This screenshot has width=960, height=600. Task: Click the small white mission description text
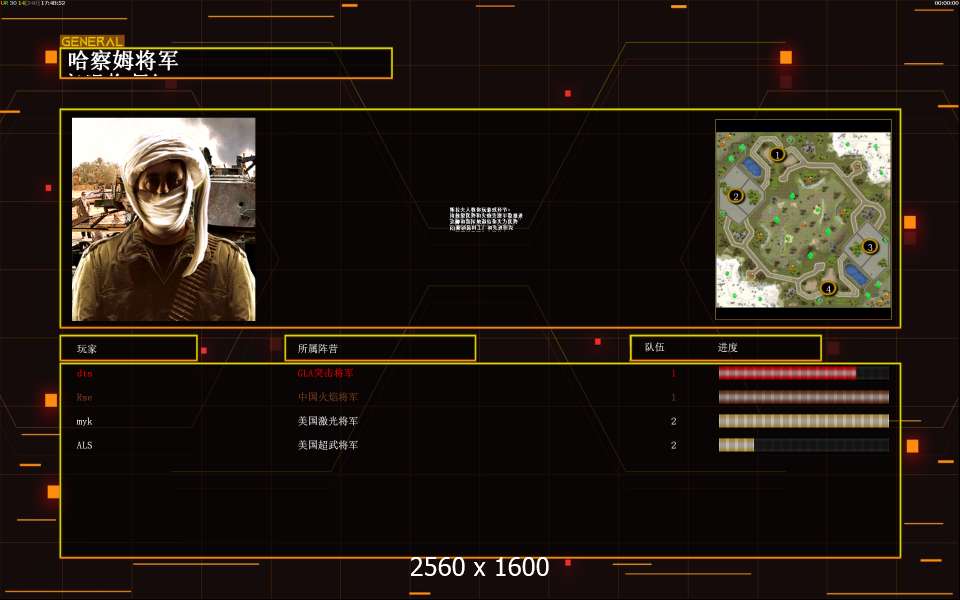(486, 219)
